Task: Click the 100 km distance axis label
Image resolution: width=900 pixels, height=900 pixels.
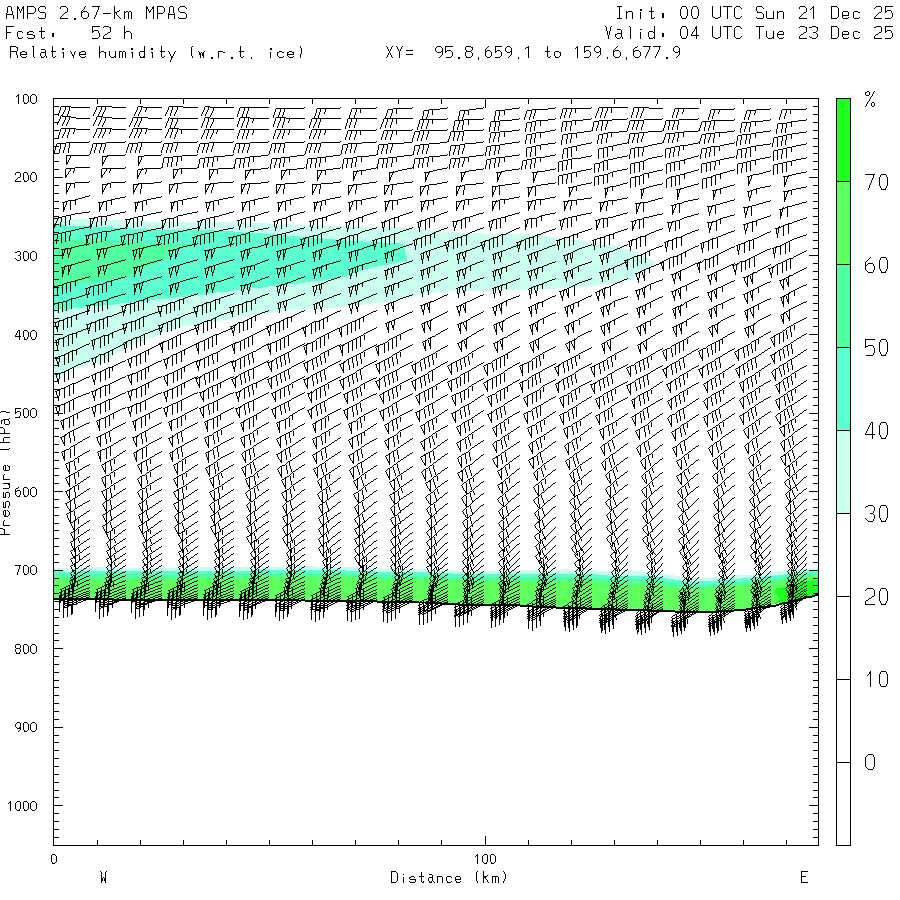Action: point(485,859)
